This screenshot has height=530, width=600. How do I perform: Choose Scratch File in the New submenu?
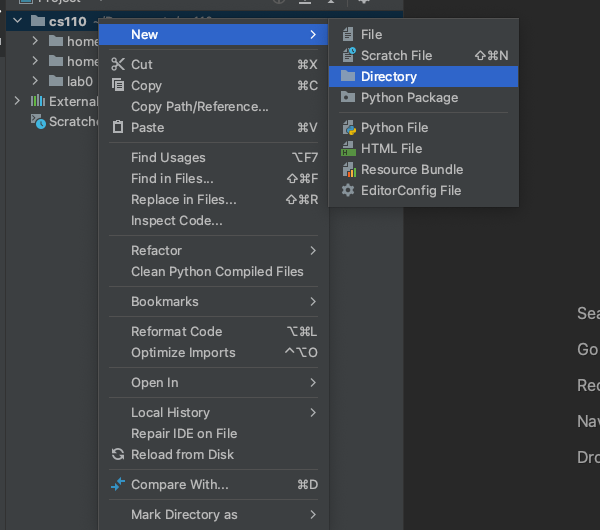(423, 55)
